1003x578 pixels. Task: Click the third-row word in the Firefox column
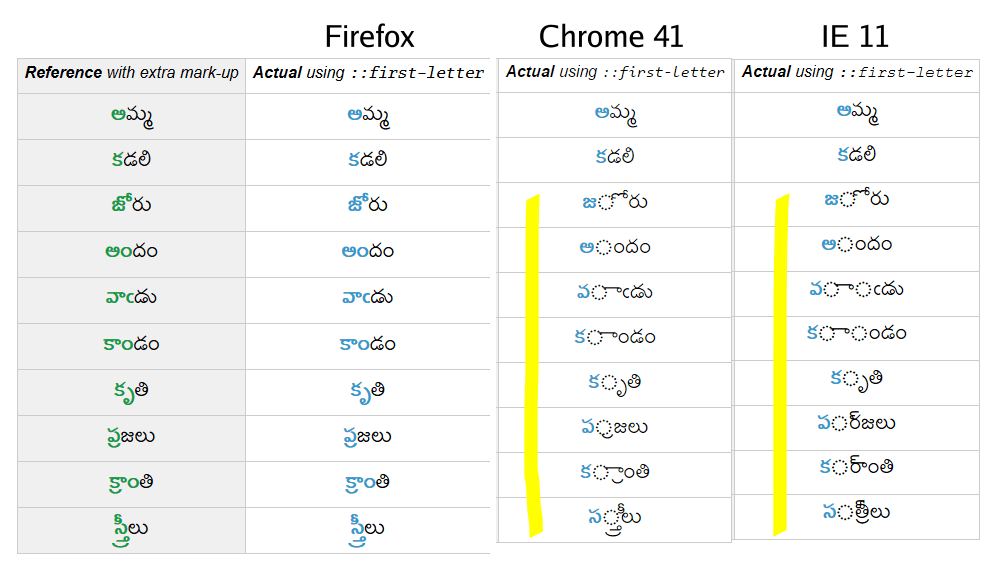(x=368, y=203)
